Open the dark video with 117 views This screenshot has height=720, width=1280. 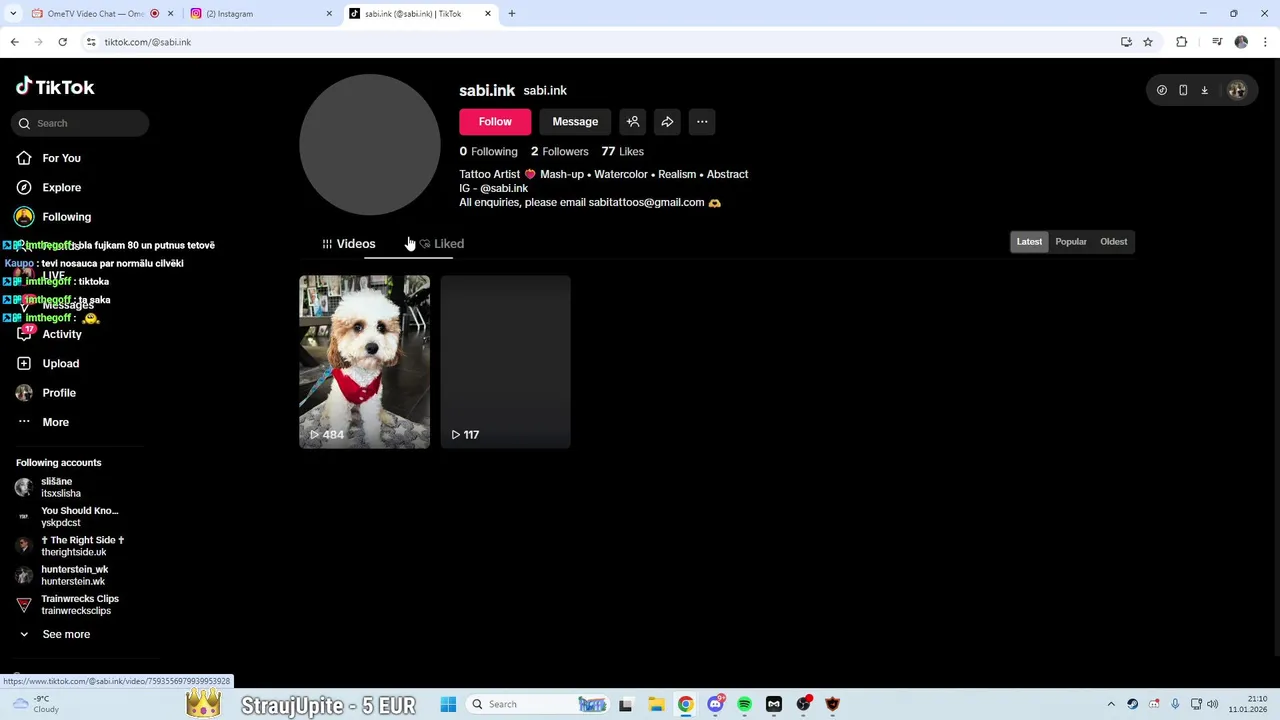coord(506,362)
